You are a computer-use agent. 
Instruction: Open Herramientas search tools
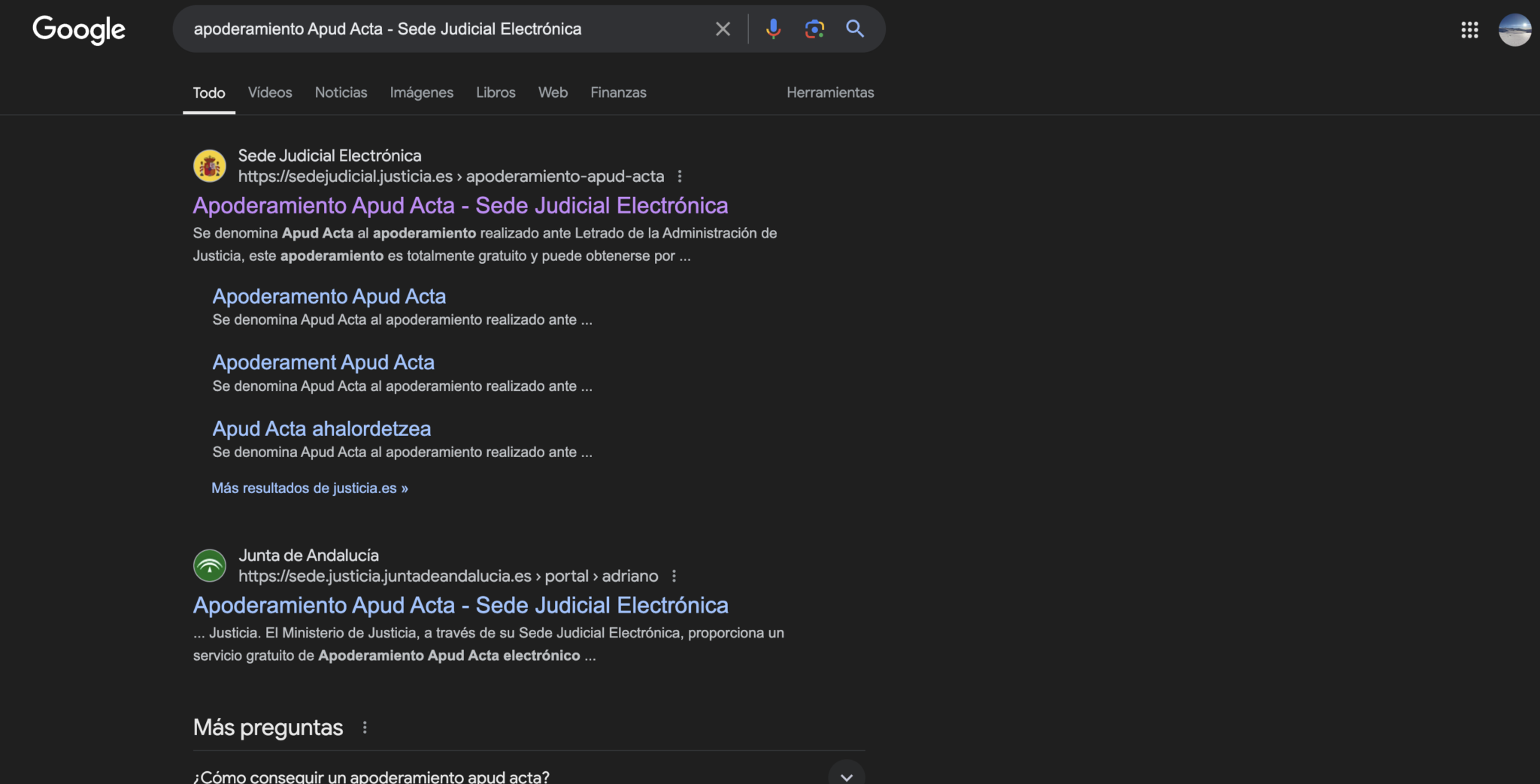[830, 92]
